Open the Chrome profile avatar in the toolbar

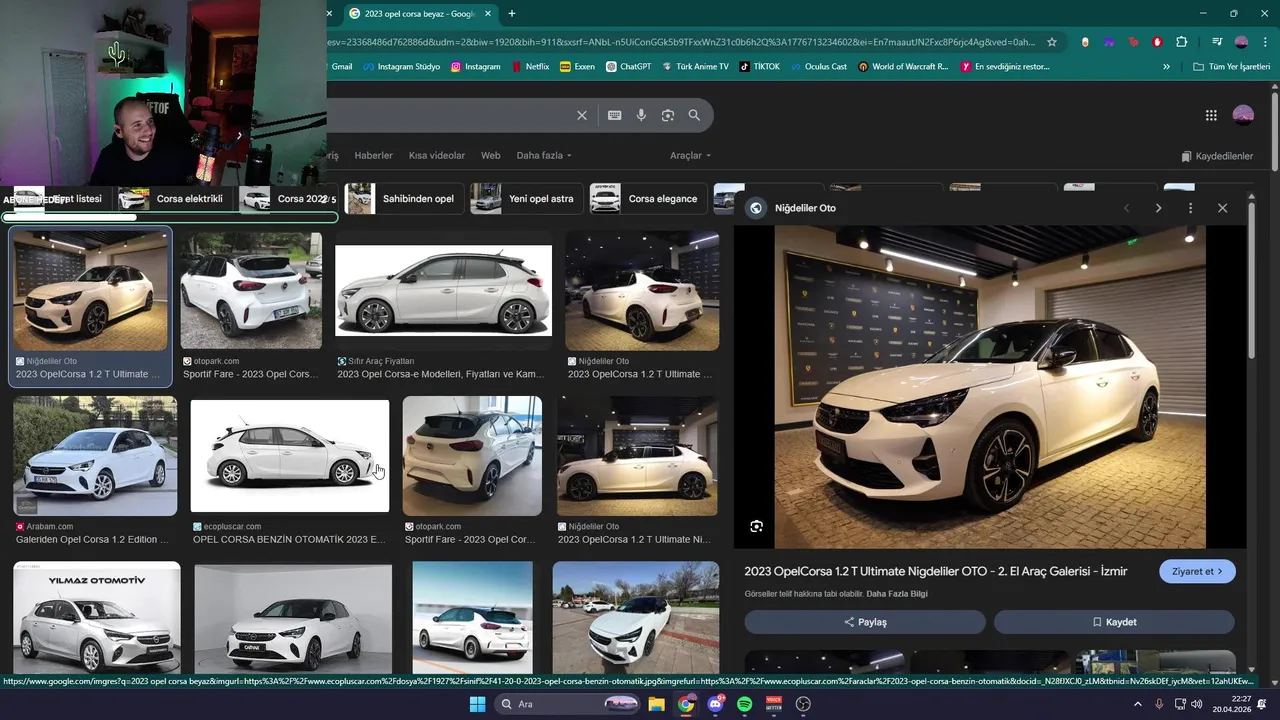click(1241, 42)
